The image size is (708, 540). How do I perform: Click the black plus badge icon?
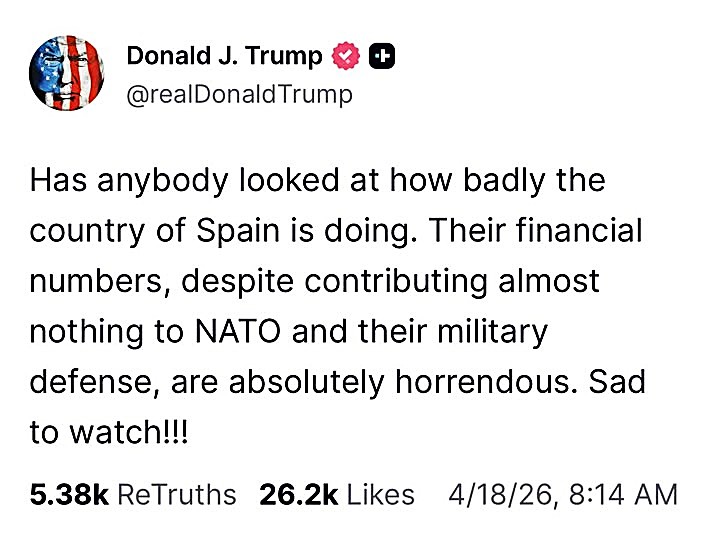point(382,57)
